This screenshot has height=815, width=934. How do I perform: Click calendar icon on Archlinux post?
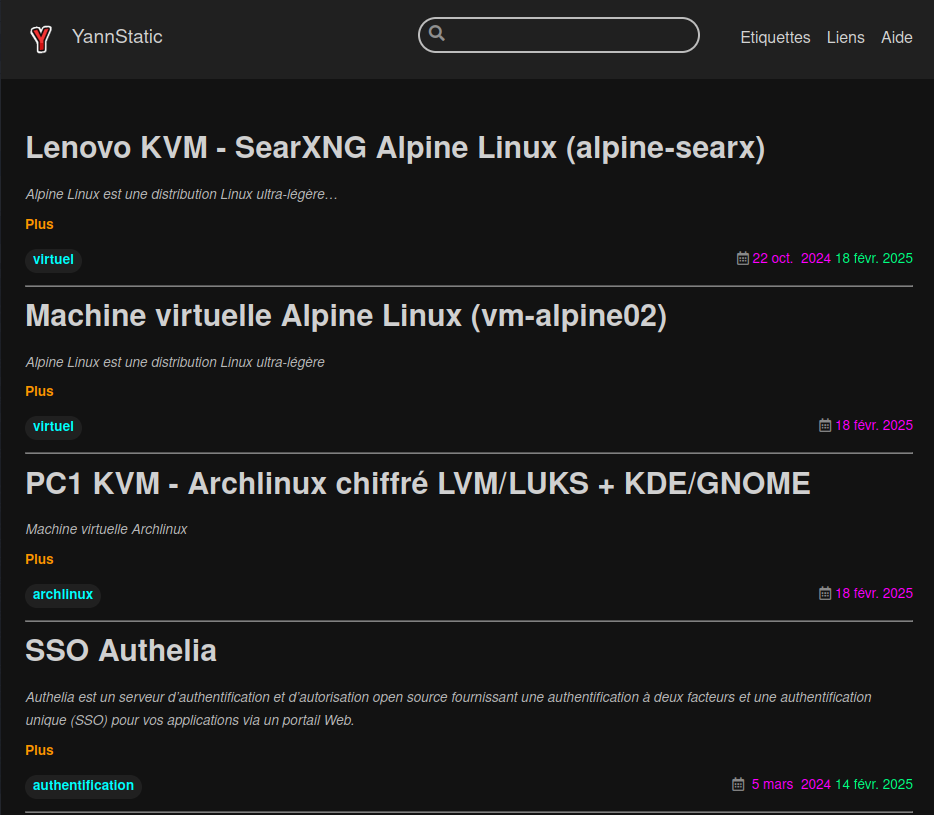(825, 593)
